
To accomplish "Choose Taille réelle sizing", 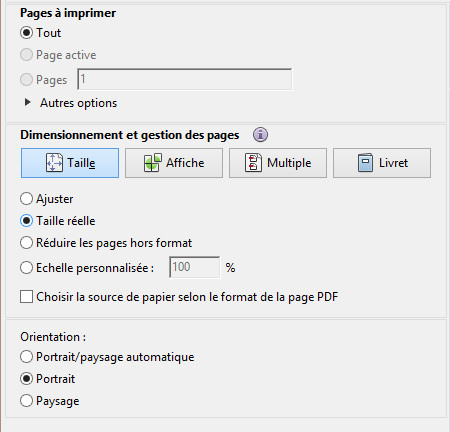I will pyautogui.click(x=26, y=221).
